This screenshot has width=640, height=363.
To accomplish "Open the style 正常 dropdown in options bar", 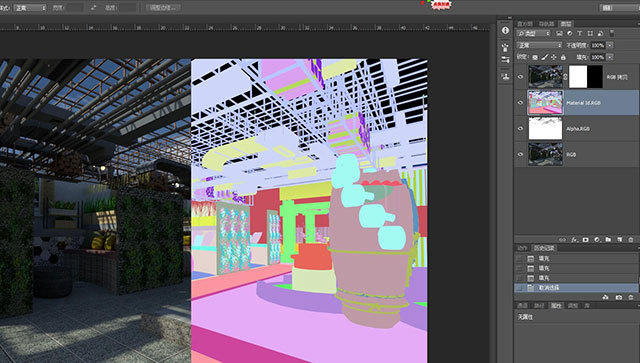I will click(x=30, y=8).
